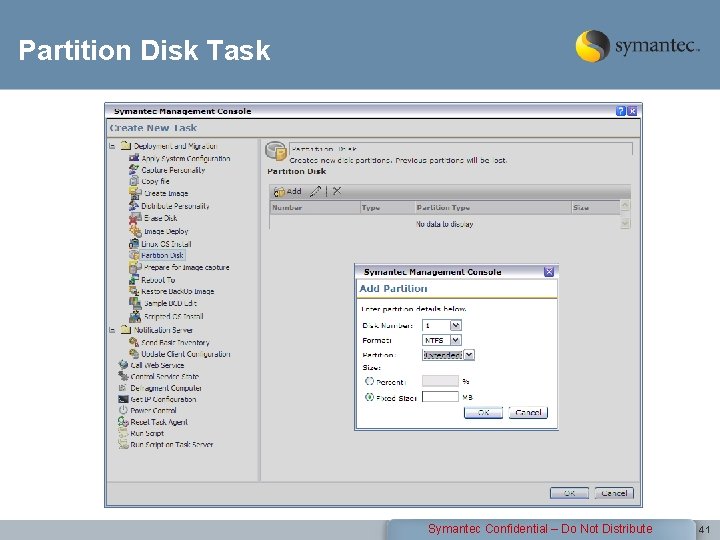
Task: Collapse the Notification Server folder
Action: click(112, 330)
